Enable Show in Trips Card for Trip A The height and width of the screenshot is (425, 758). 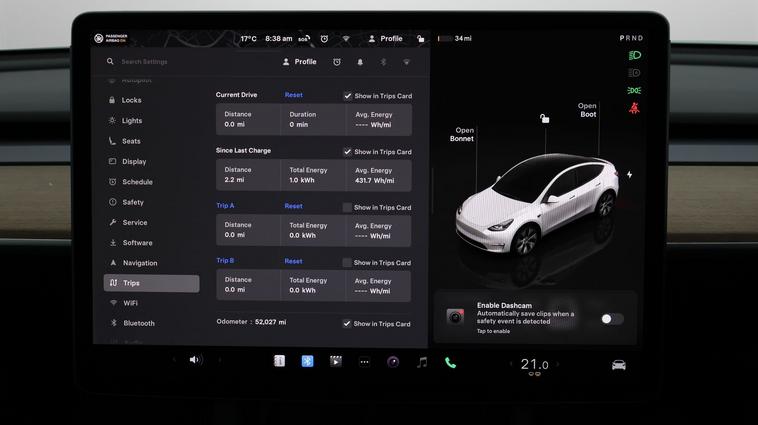[x=347, y=207]
